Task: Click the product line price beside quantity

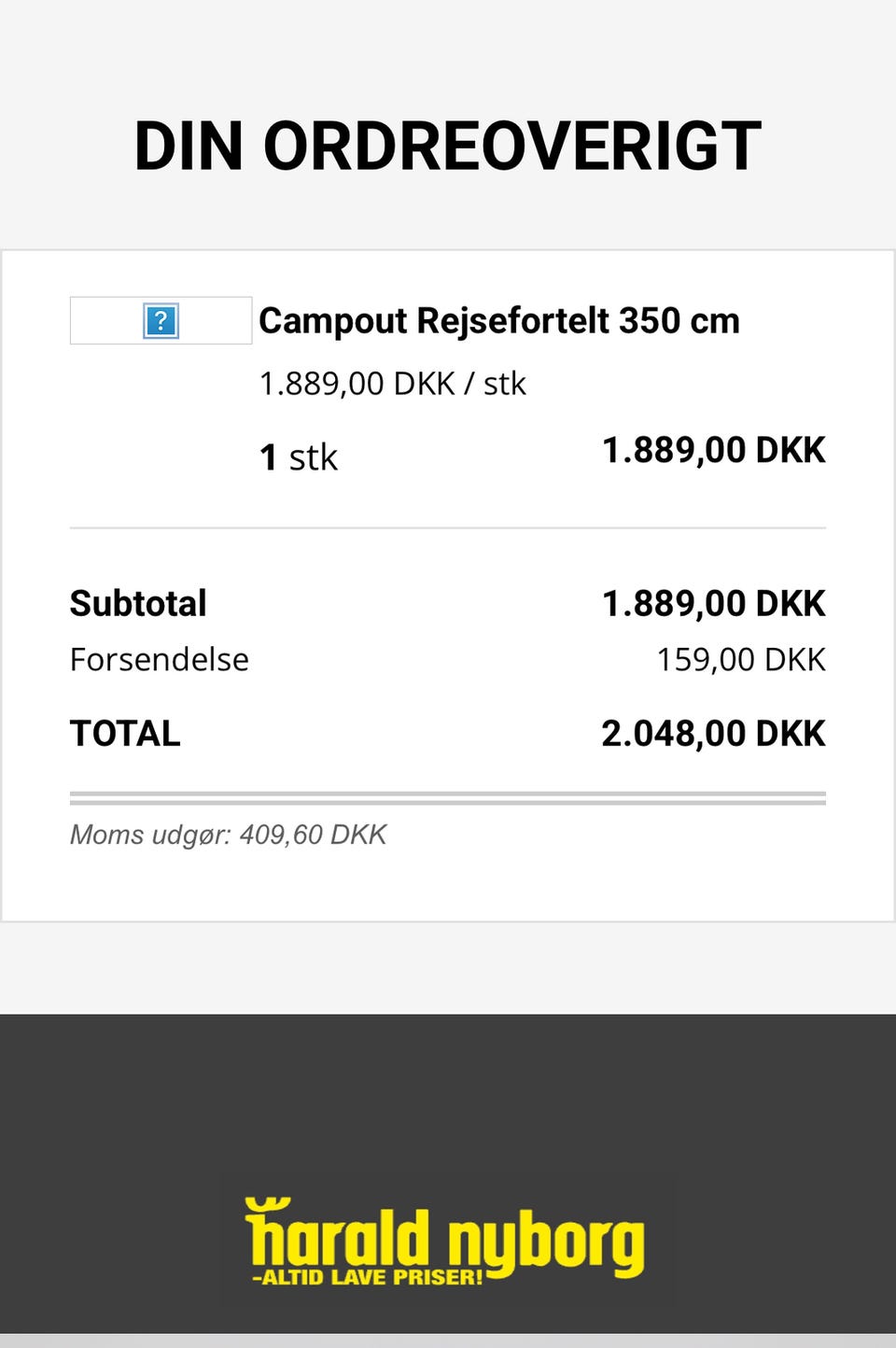Action: tap(713, 450)
